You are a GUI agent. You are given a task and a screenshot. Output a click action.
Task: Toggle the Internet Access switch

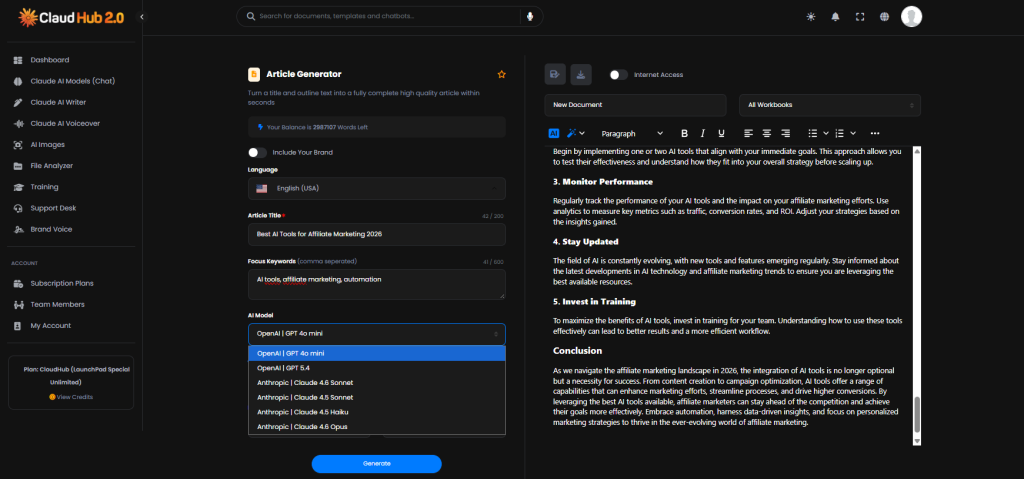(x=618, y=74)
